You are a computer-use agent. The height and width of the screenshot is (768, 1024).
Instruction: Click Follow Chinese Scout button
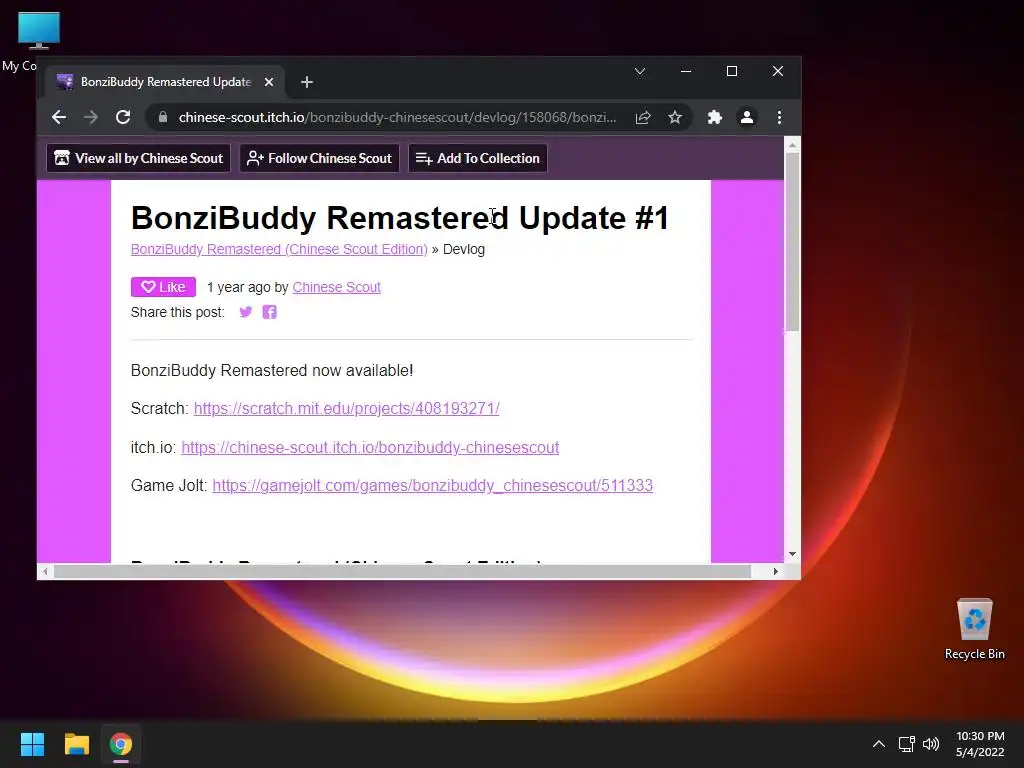click(319, 158)
